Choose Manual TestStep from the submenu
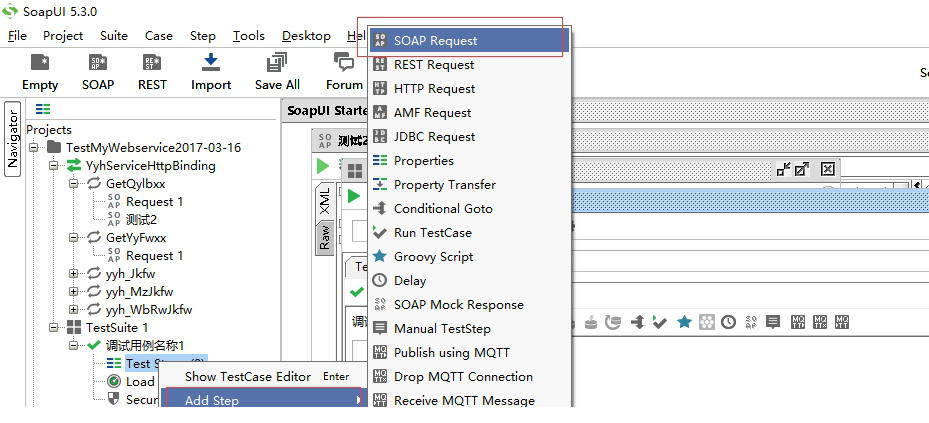The image size is (929, 423). pos(469,329)
